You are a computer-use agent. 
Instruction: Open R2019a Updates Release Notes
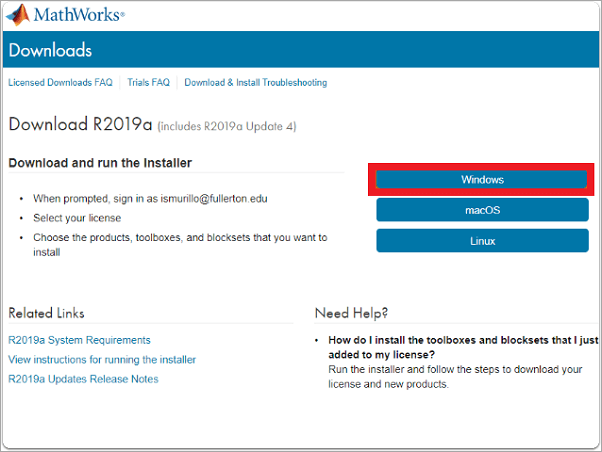point(83,379)
